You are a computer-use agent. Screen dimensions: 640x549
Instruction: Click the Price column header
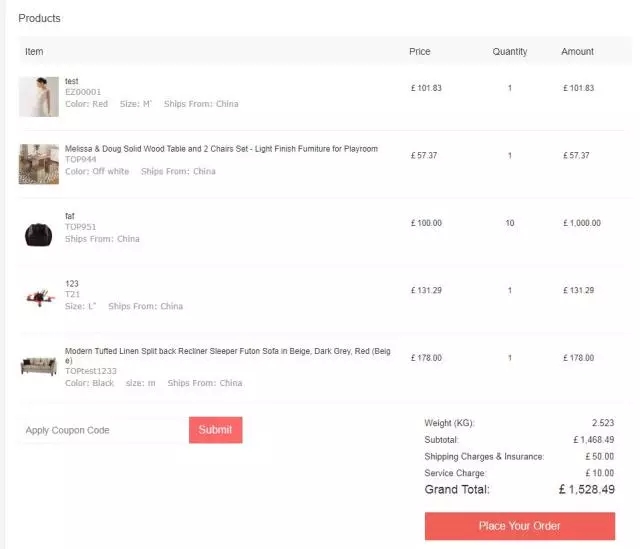[420, 52]
